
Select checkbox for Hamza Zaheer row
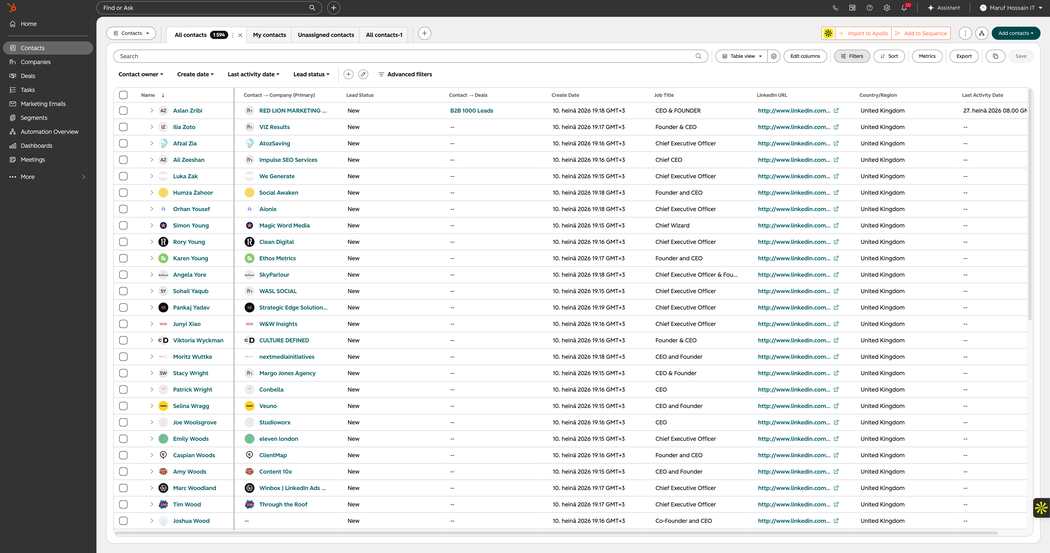coord(123,193)
